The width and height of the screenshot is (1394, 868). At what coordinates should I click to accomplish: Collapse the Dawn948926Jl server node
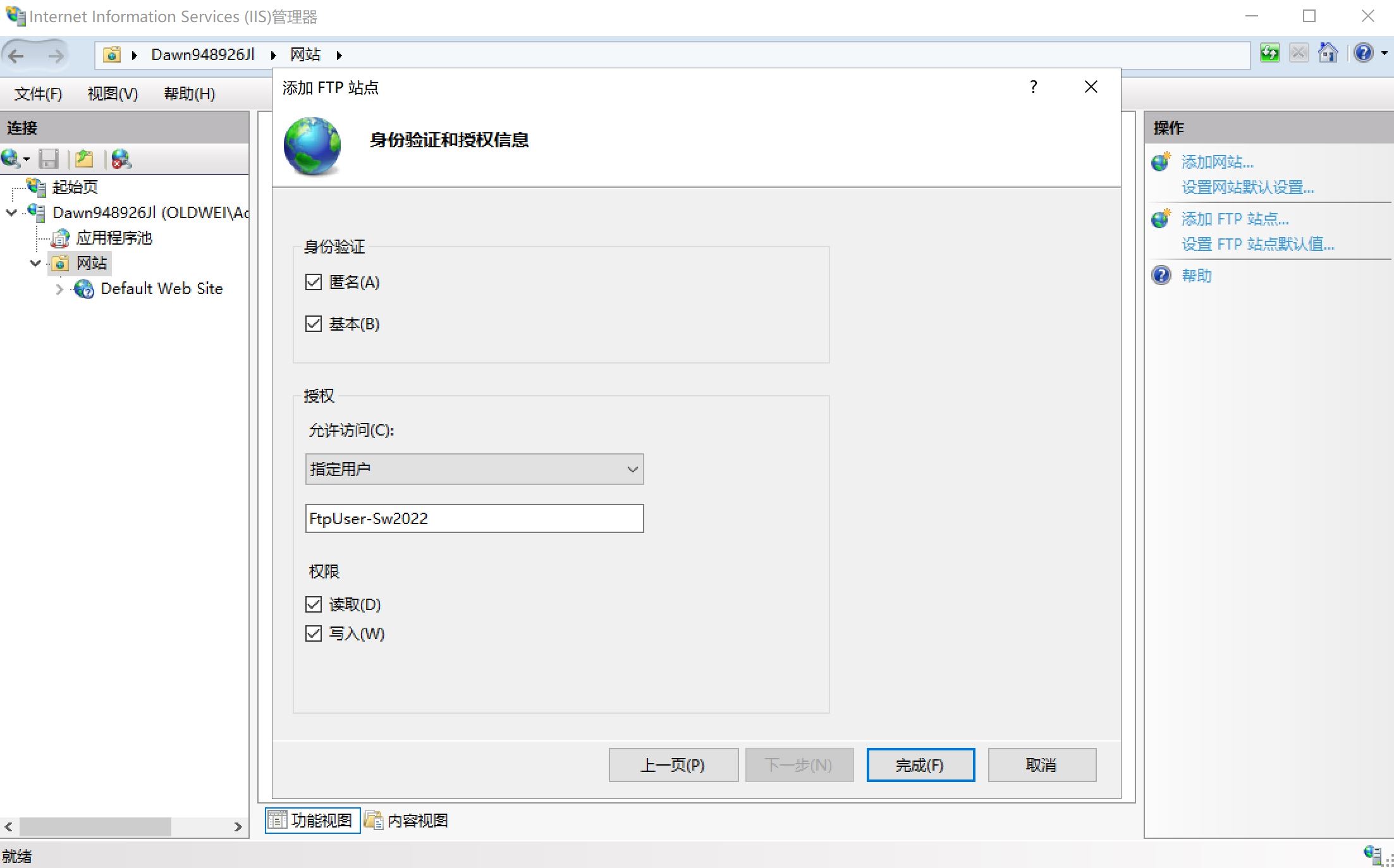click(x=11, y=212)
